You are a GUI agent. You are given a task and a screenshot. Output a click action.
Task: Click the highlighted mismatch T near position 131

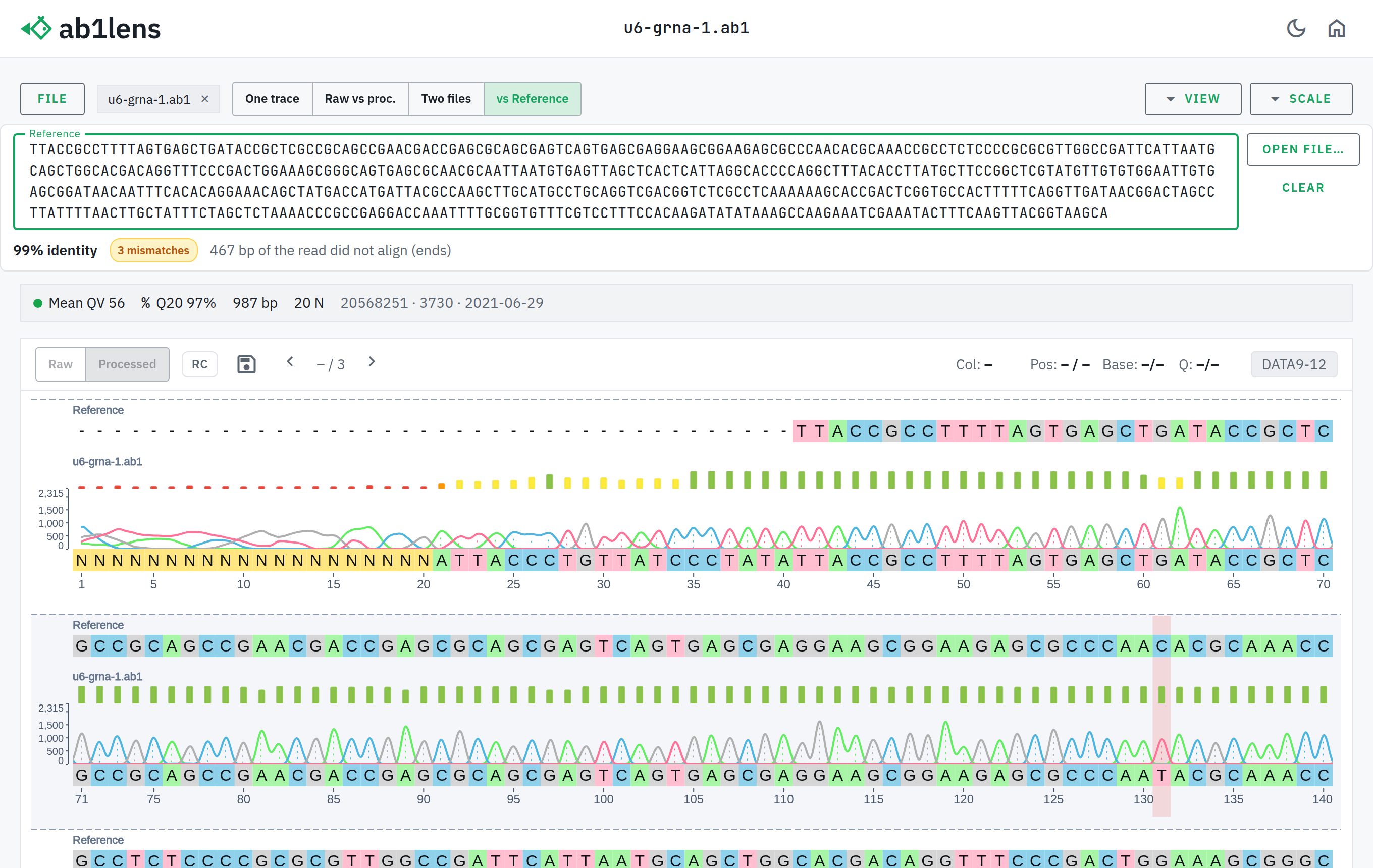[1161, 775]
